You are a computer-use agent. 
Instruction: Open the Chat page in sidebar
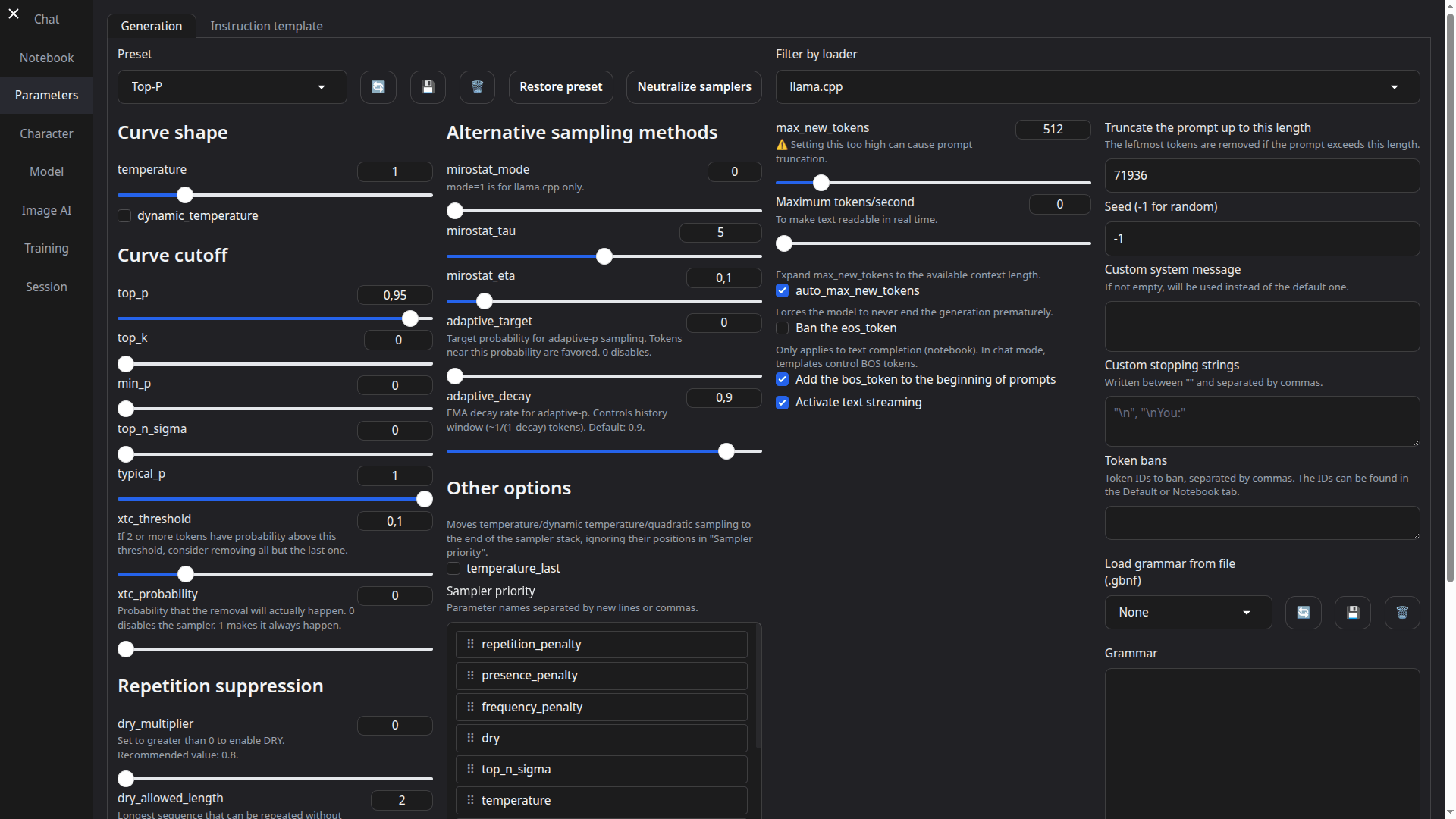pos(46,19)
